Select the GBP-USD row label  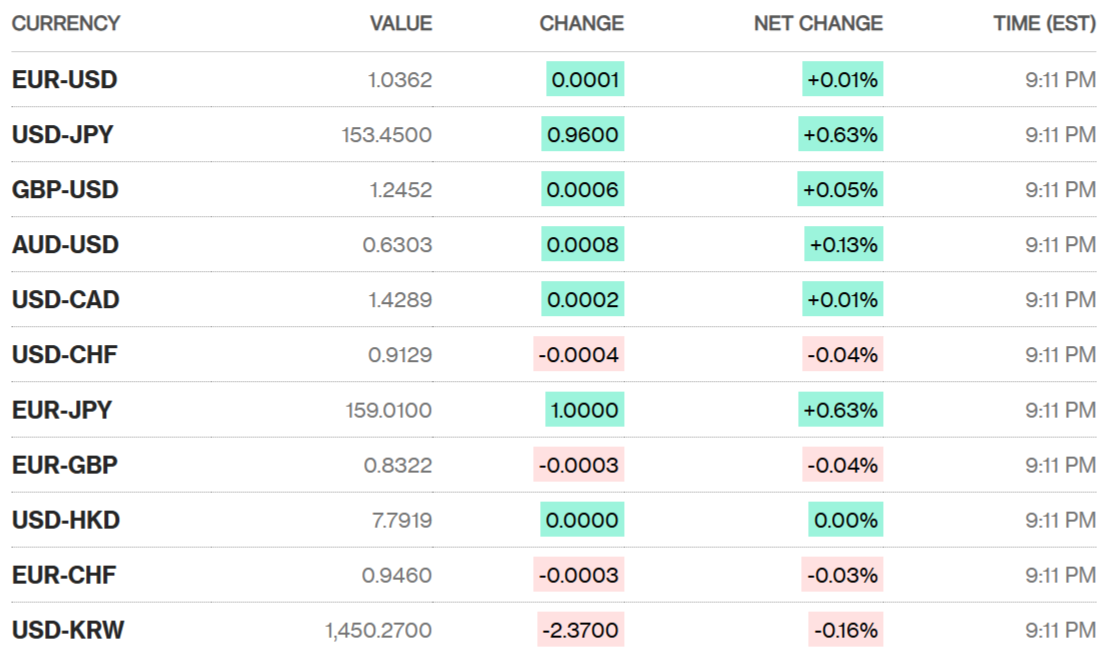(x=65, y=190)
